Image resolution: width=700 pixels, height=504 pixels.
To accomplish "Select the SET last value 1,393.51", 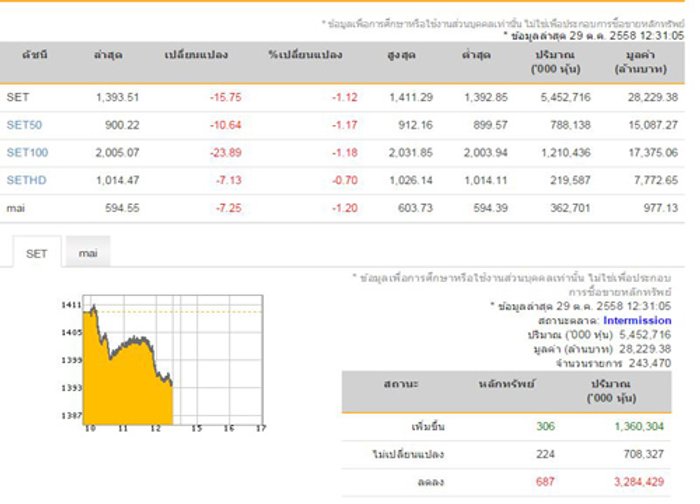I will pyautogui.click(x=117, y=97).
